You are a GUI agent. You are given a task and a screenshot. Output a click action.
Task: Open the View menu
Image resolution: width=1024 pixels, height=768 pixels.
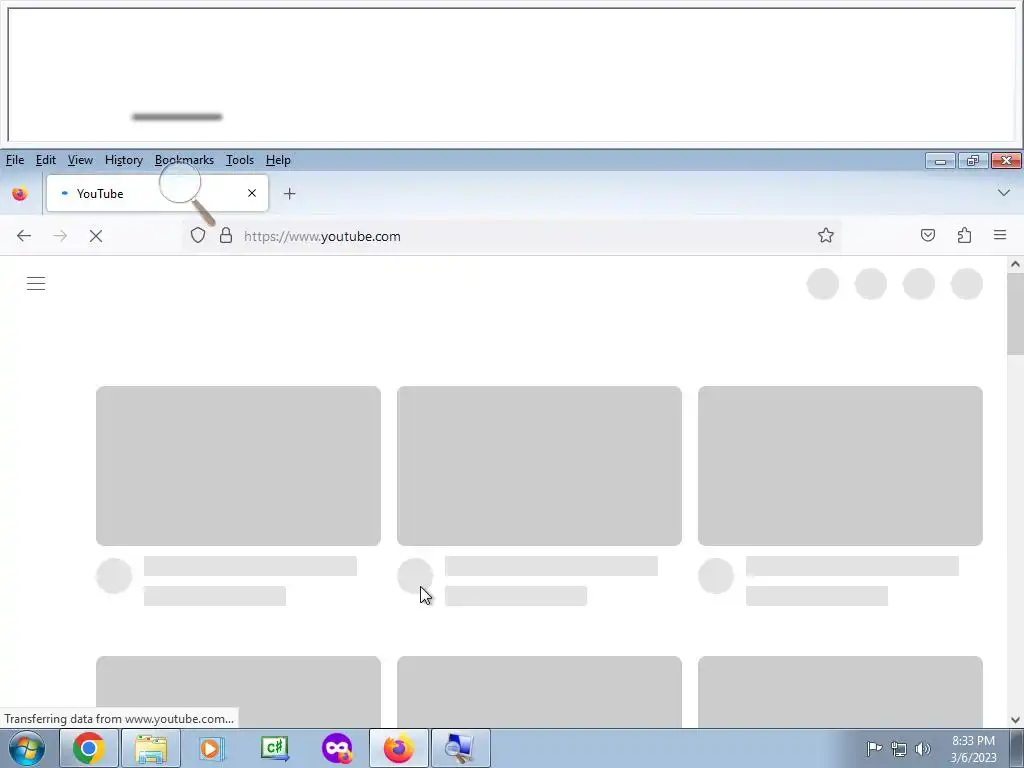pos(80,160)
